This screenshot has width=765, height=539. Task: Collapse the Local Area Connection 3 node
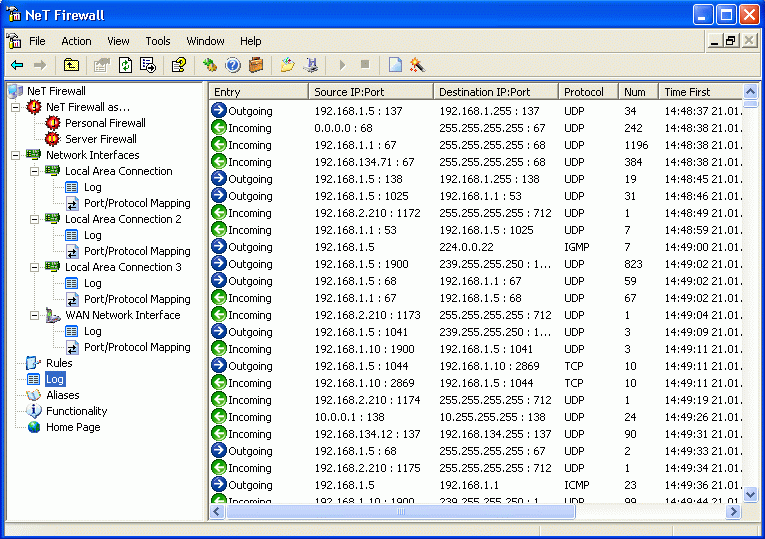tap(34, 267)
